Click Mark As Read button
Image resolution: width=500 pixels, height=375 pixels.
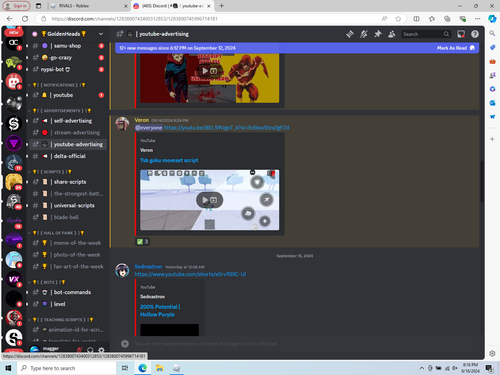(455, 48)
